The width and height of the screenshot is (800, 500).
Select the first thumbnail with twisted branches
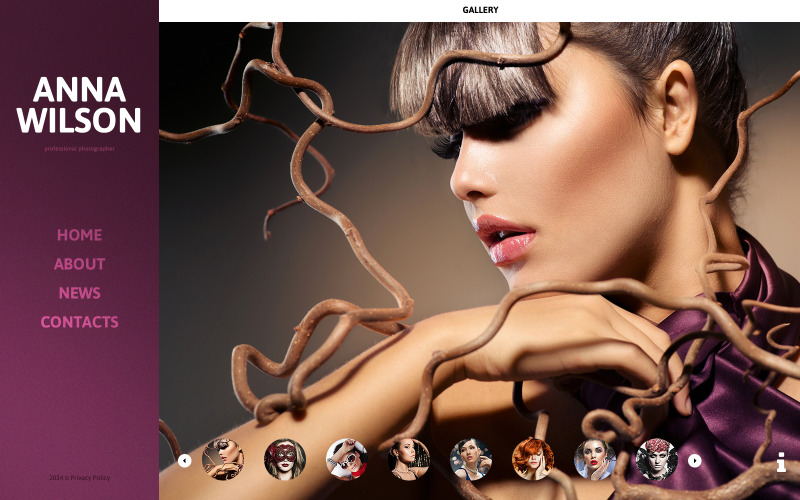[223, 459]
